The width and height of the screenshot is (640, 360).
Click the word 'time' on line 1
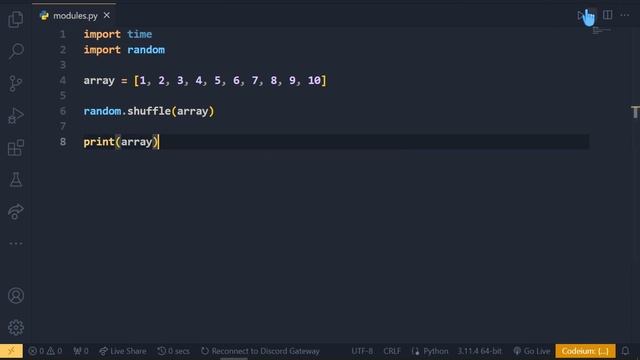pyautogui.click(x=139, y=34)
